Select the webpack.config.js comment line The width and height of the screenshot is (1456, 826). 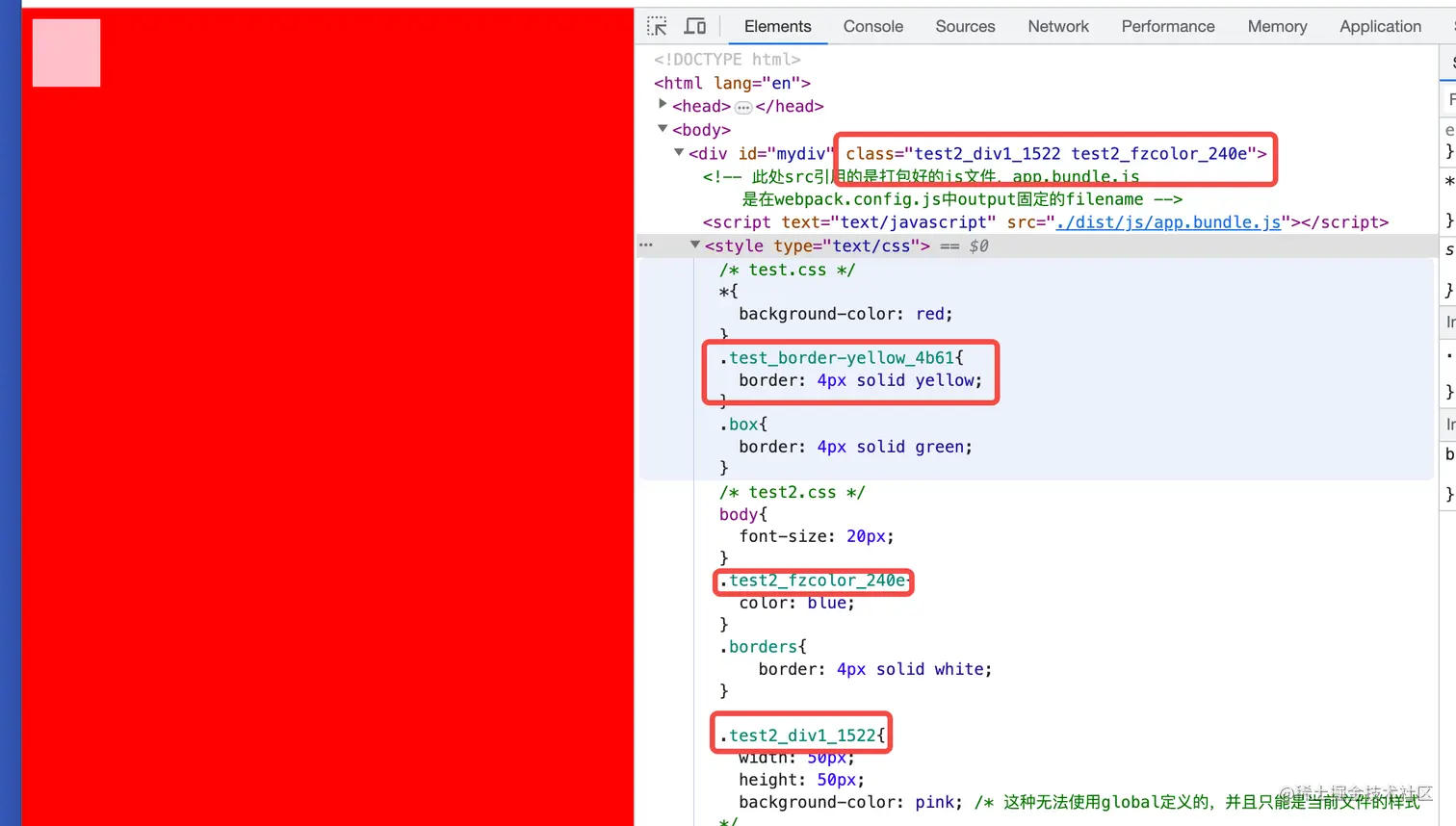(x=962, y=199)
